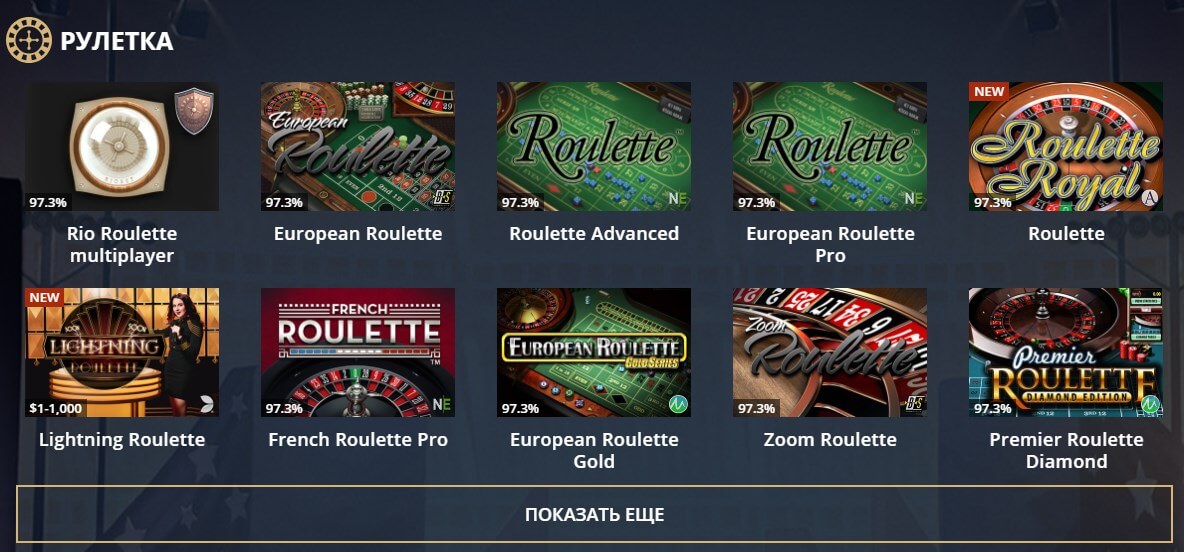Click the Lightning Roulette title link
The image size is (1184, 552).
(122, 439)
